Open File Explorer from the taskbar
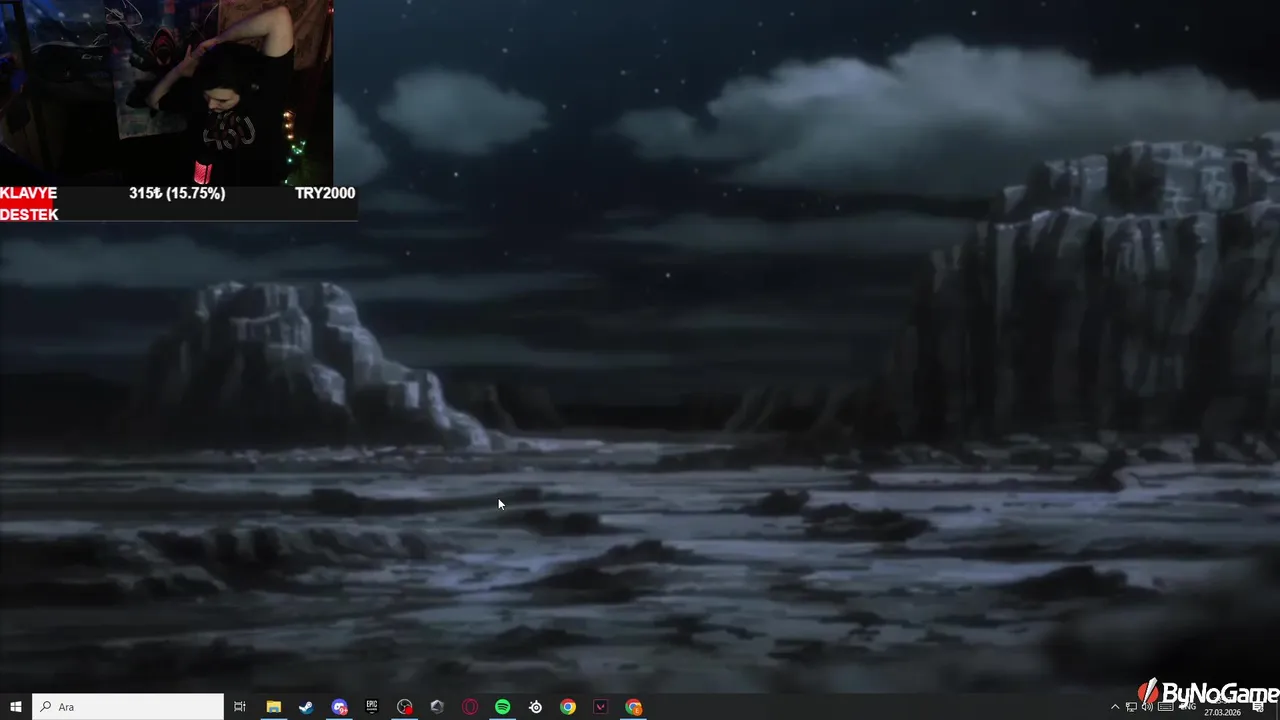This screenshot has height=720, width=1280. (x=273, y=707)
